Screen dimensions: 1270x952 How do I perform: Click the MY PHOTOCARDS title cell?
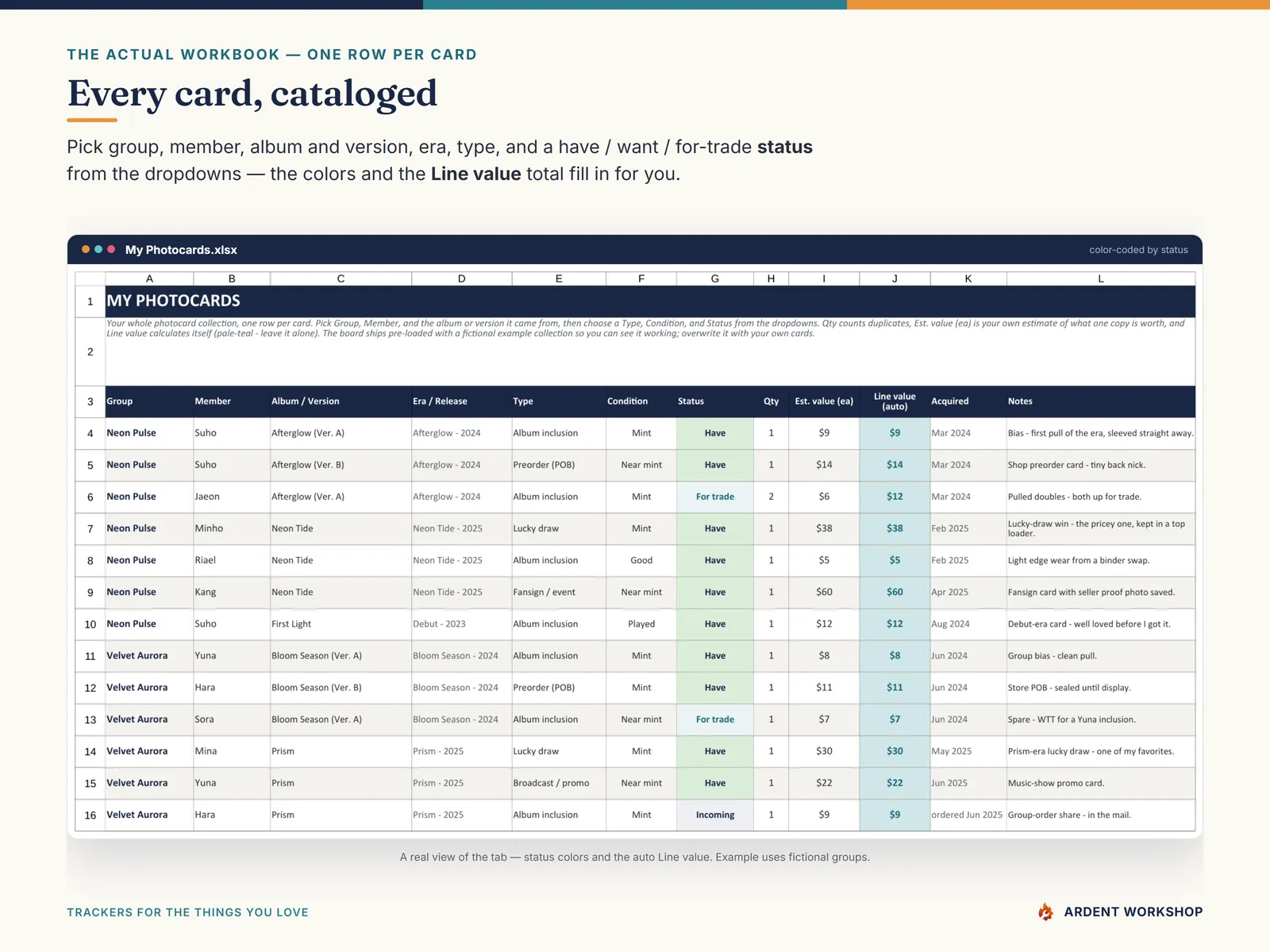(650, 301)
